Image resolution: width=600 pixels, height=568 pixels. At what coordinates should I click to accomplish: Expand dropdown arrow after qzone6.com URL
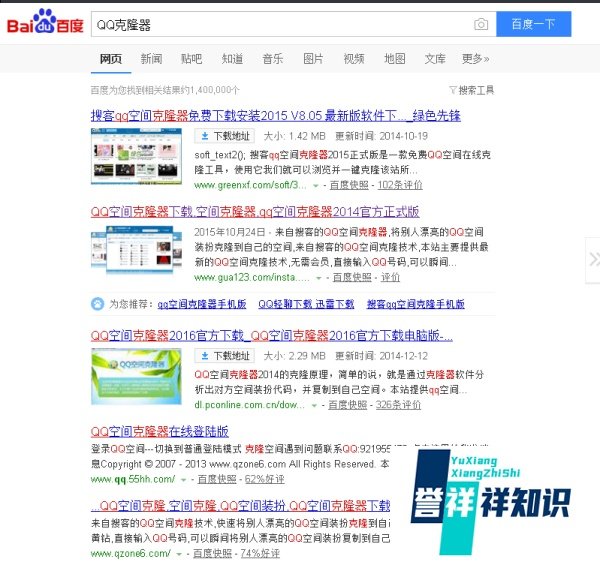coord(179,554)
